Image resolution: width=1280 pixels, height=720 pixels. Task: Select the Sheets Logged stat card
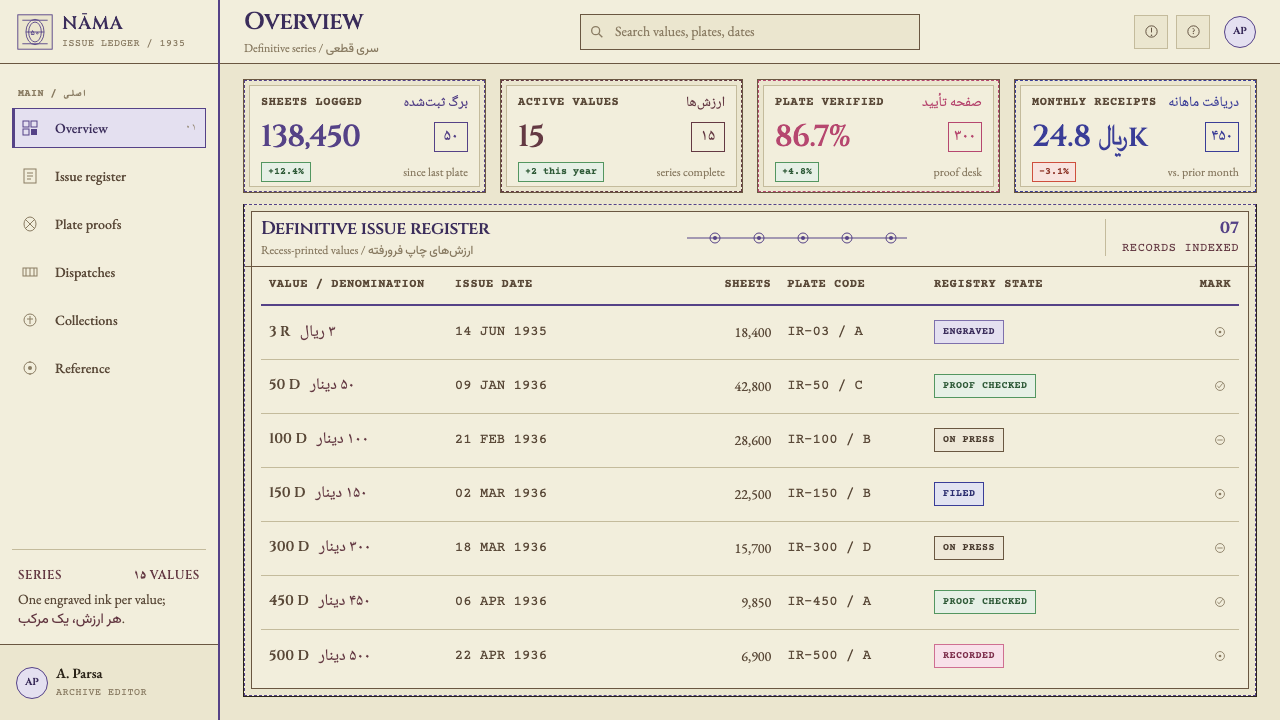click(x=364, y=136)
